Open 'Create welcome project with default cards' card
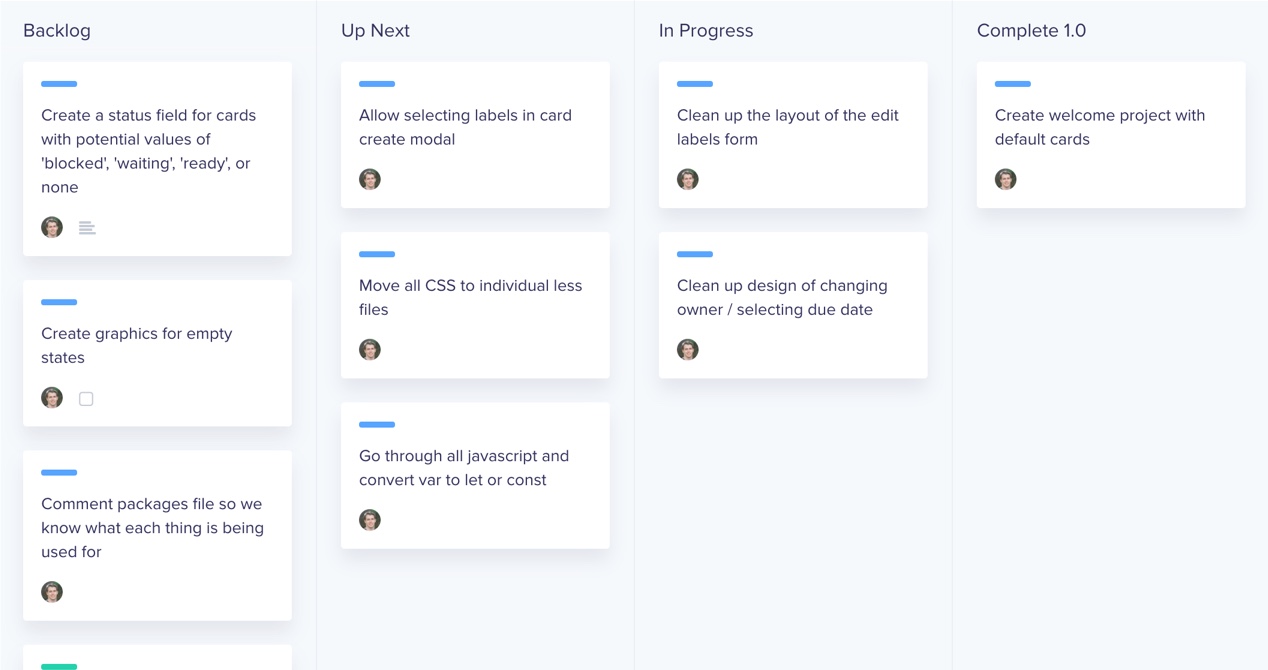Image resolution: width=1268 pixels, height=670 pixels. click(1100, 128)
